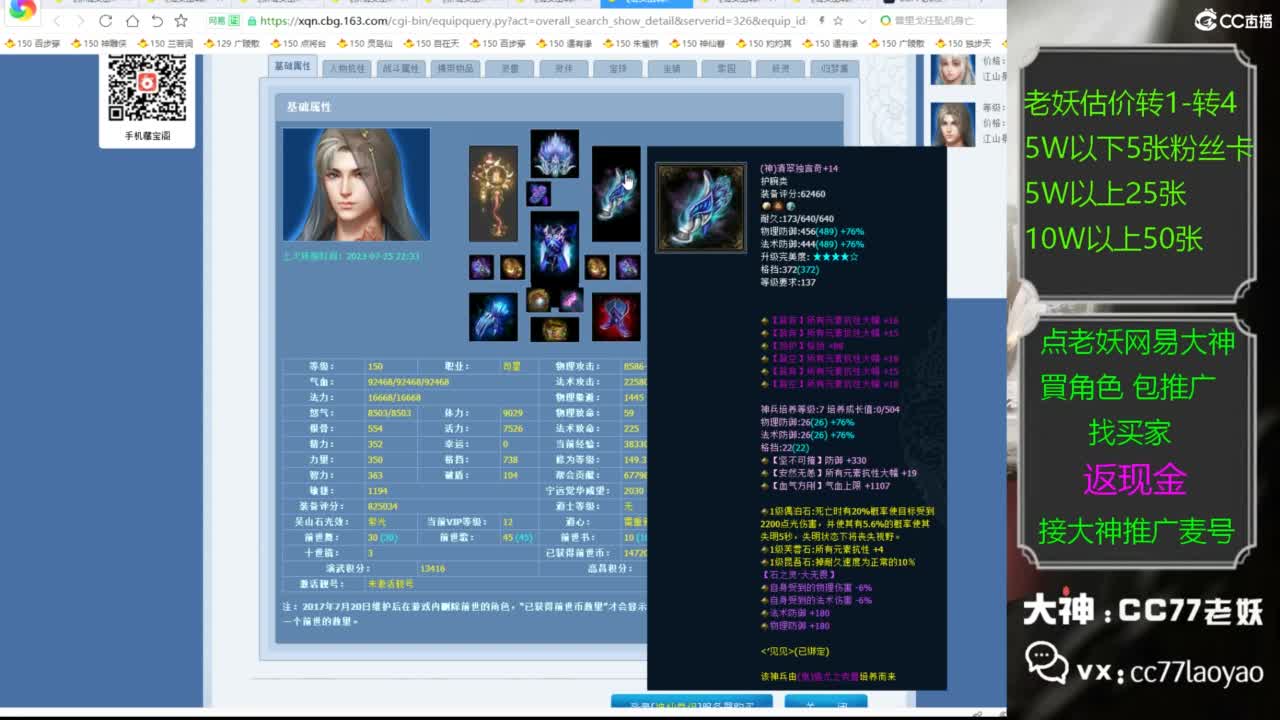Reload the page with the refresh icon
Screen dimensions: 1280x720
pyautogui.click(x=106, y=21)
